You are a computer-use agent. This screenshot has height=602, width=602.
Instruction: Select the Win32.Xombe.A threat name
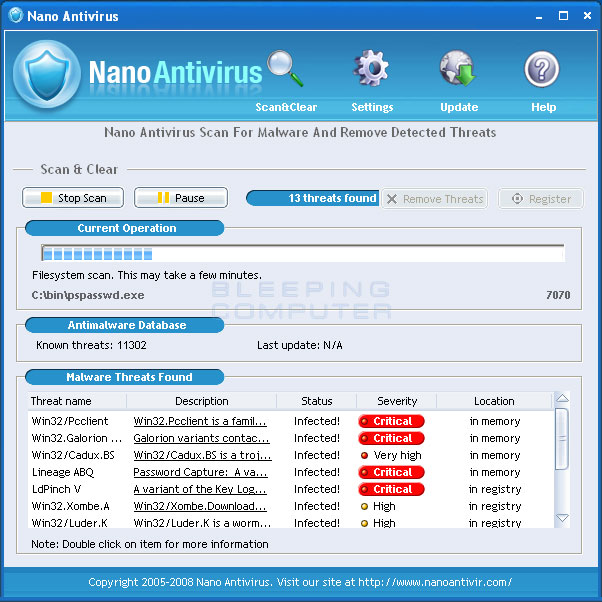click(70, 506)
